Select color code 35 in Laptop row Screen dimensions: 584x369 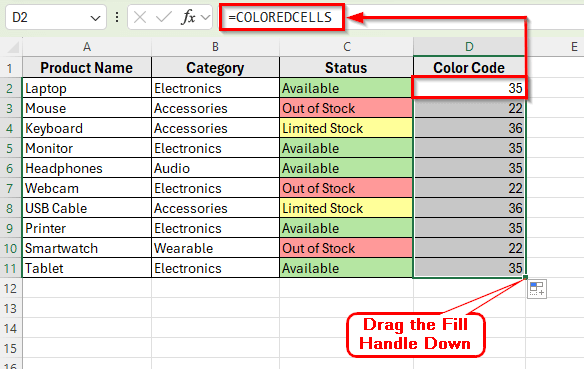(469, 88)
